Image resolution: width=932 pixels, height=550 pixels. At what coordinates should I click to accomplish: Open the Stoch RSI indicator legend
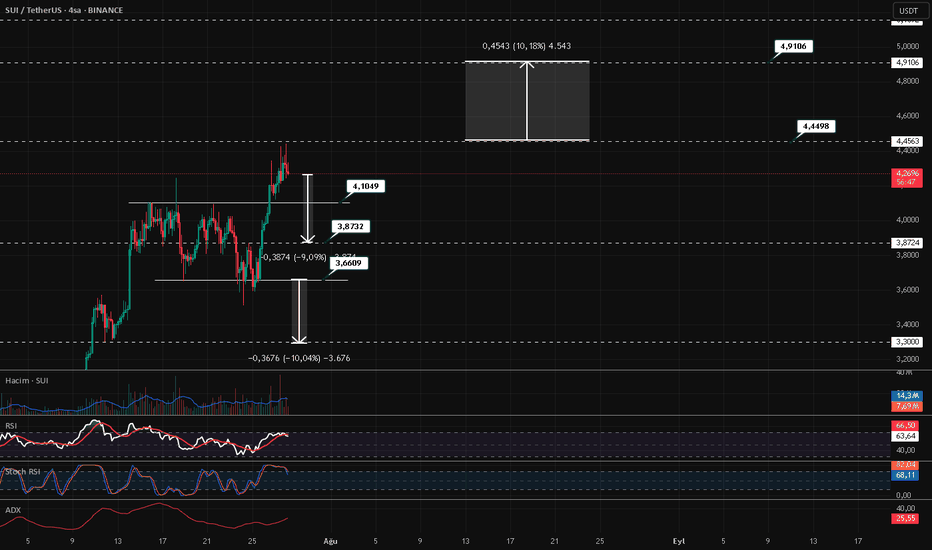23,472
